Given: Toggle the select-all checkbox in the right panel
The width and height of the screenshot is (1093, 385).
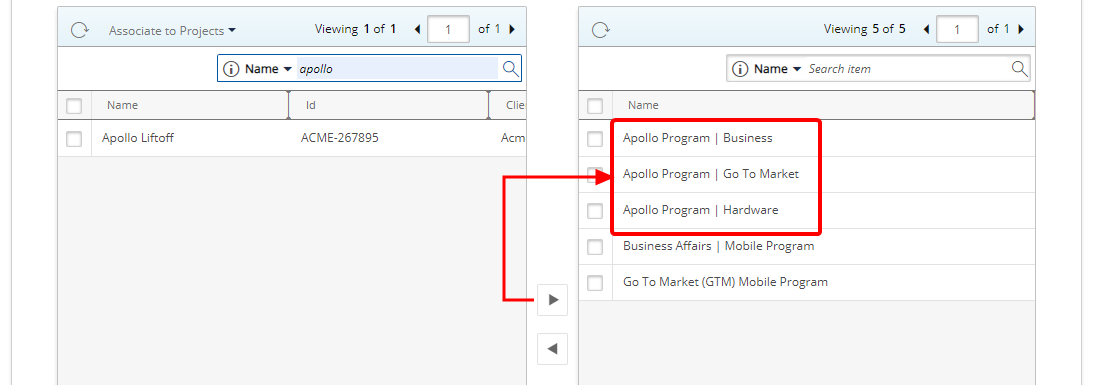Looking at the screenshot, I should click(x=595, y=106).
